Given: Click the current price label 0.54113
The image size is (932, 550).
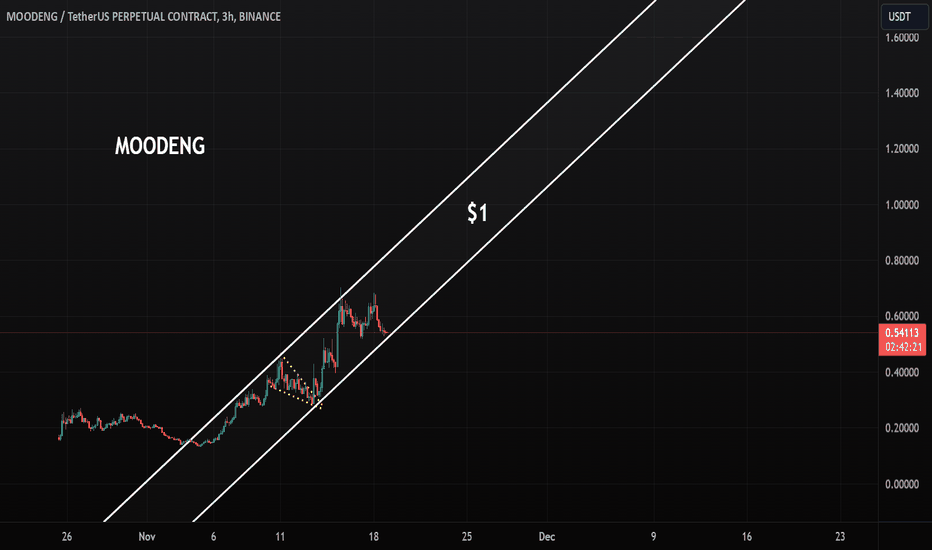Looking at the screenshot, I should click(902, 333).
